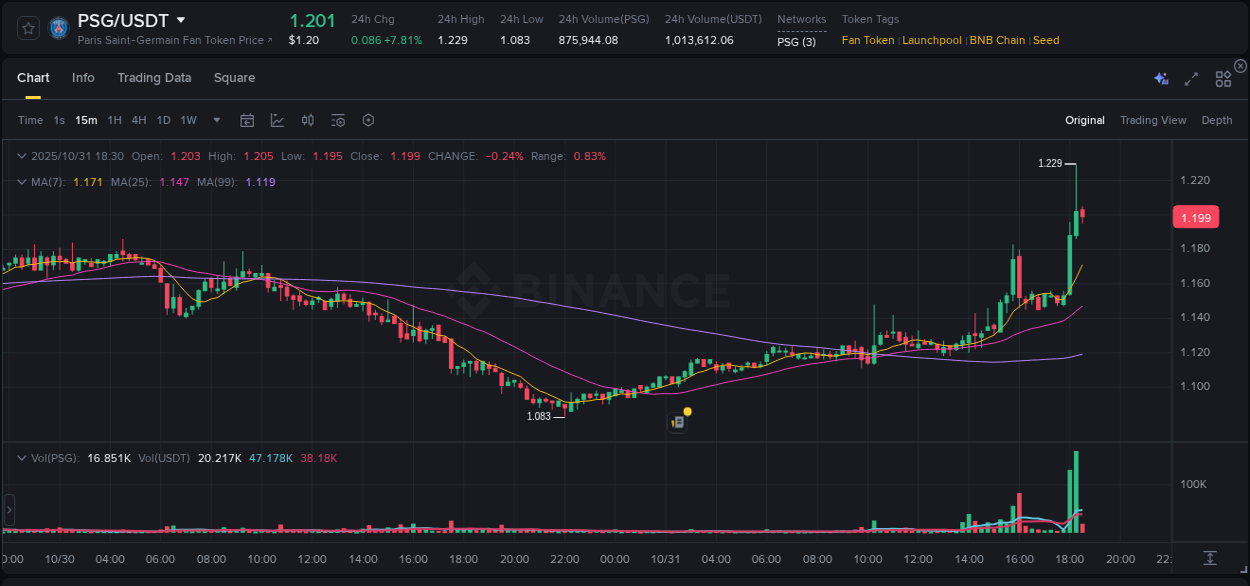The width and height of the screenshot is (1250, 586).
Task: Expand the chart to fullscreen
Action: (1190, 79)
